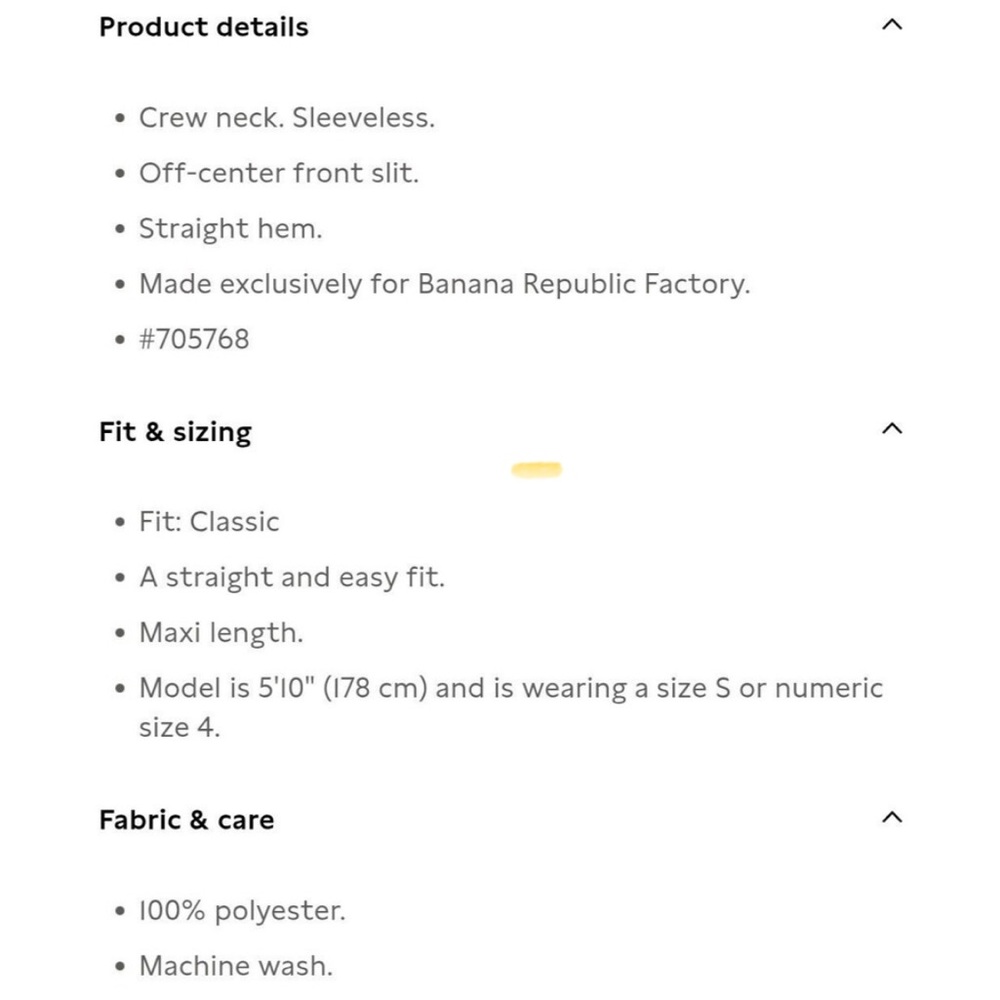Click the Crew neck. Sleeveless. line
The width and height of the screenshot is (1000, 1000).
click(x=287, y=118)
